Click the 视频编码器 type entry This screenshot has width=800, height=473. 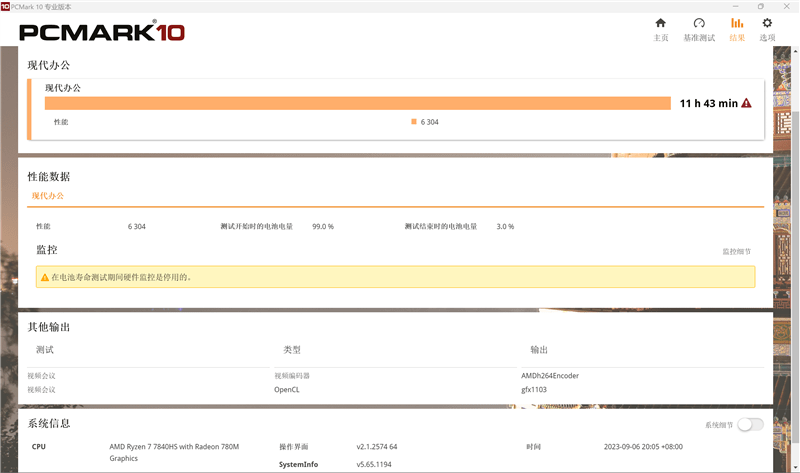point(292,376)
